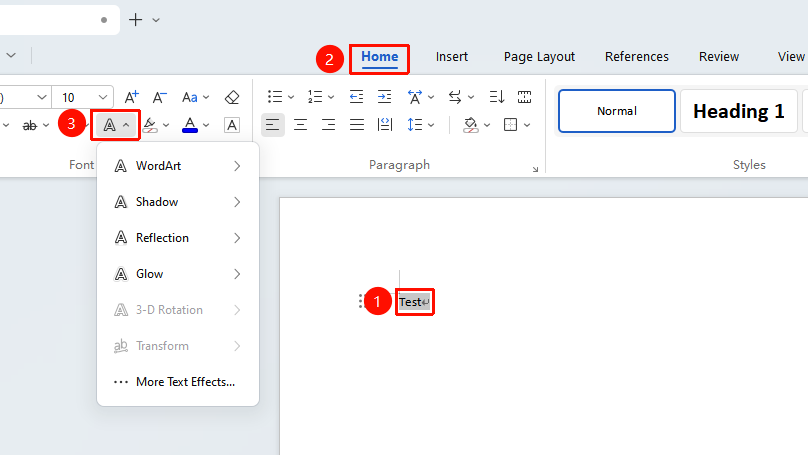The image size is (808, 455).
Task: Expand the character spacing options arrow
Action: click(431, 97)
